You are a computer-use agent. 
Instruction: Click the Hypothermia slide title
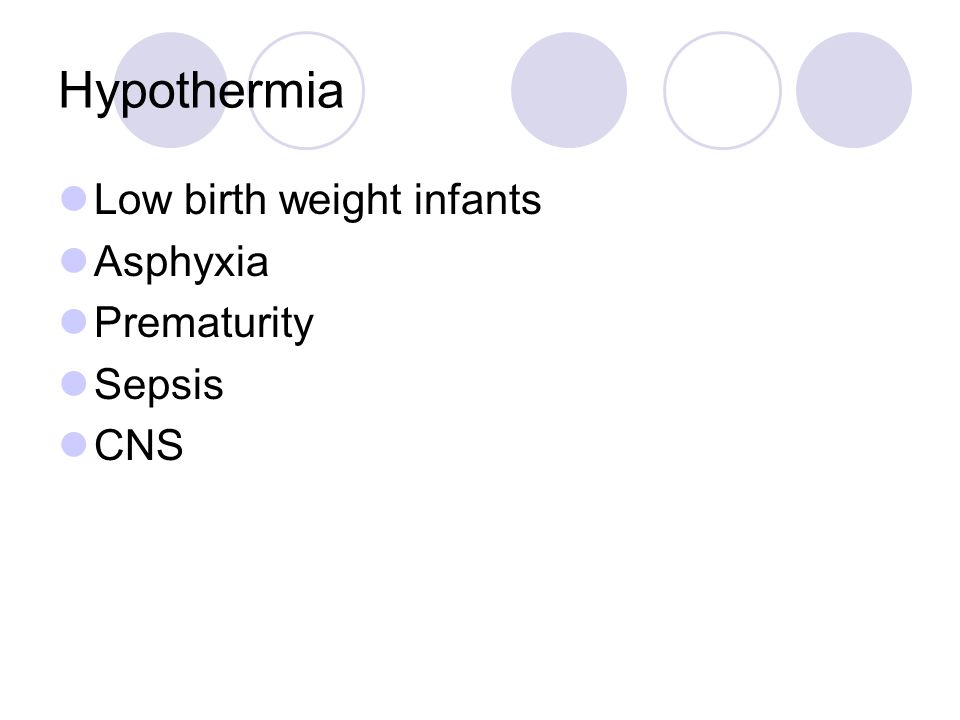201,92
